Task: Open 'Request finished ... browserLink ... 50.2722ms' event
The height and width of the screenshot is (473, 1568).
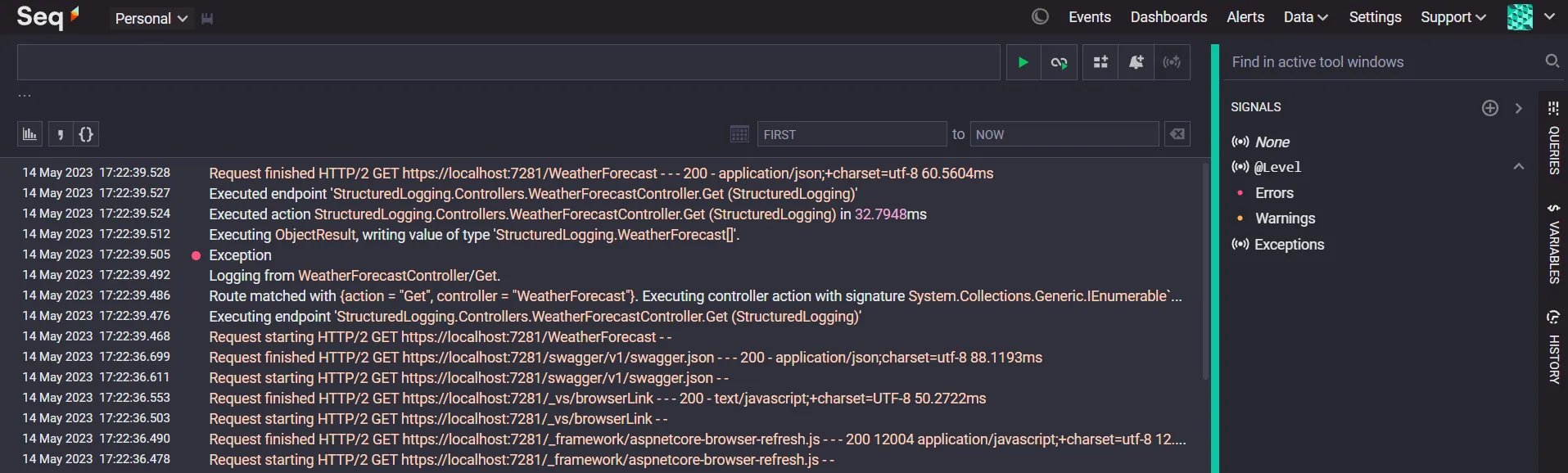Action: [x=597, y=399]
